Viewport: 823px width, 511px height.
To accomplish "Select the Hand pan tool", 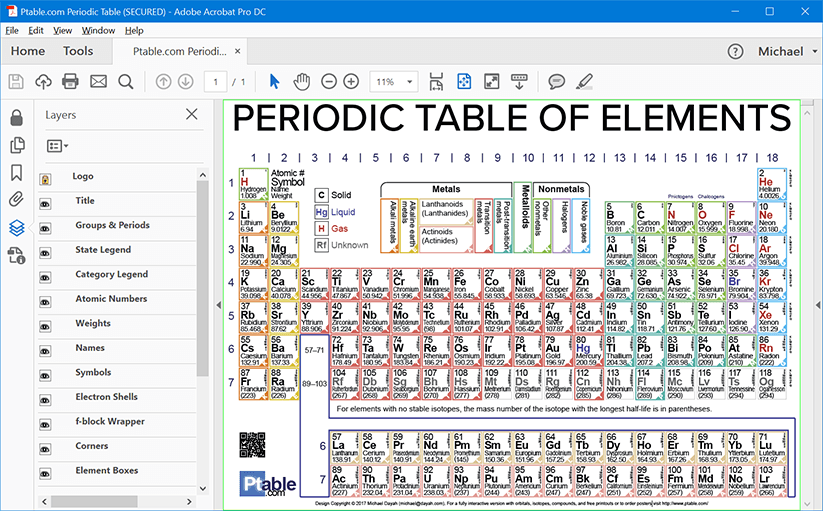I will point(302,81).
